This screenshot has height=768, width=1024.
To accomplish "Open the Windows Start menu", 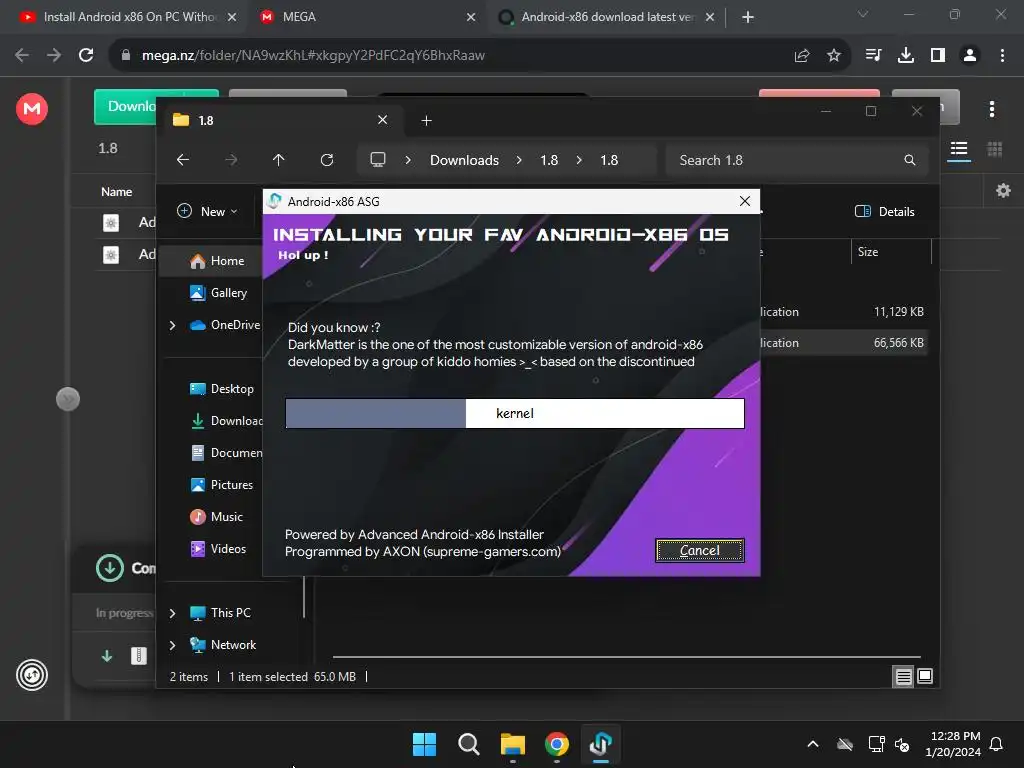I will pos(424,744).
